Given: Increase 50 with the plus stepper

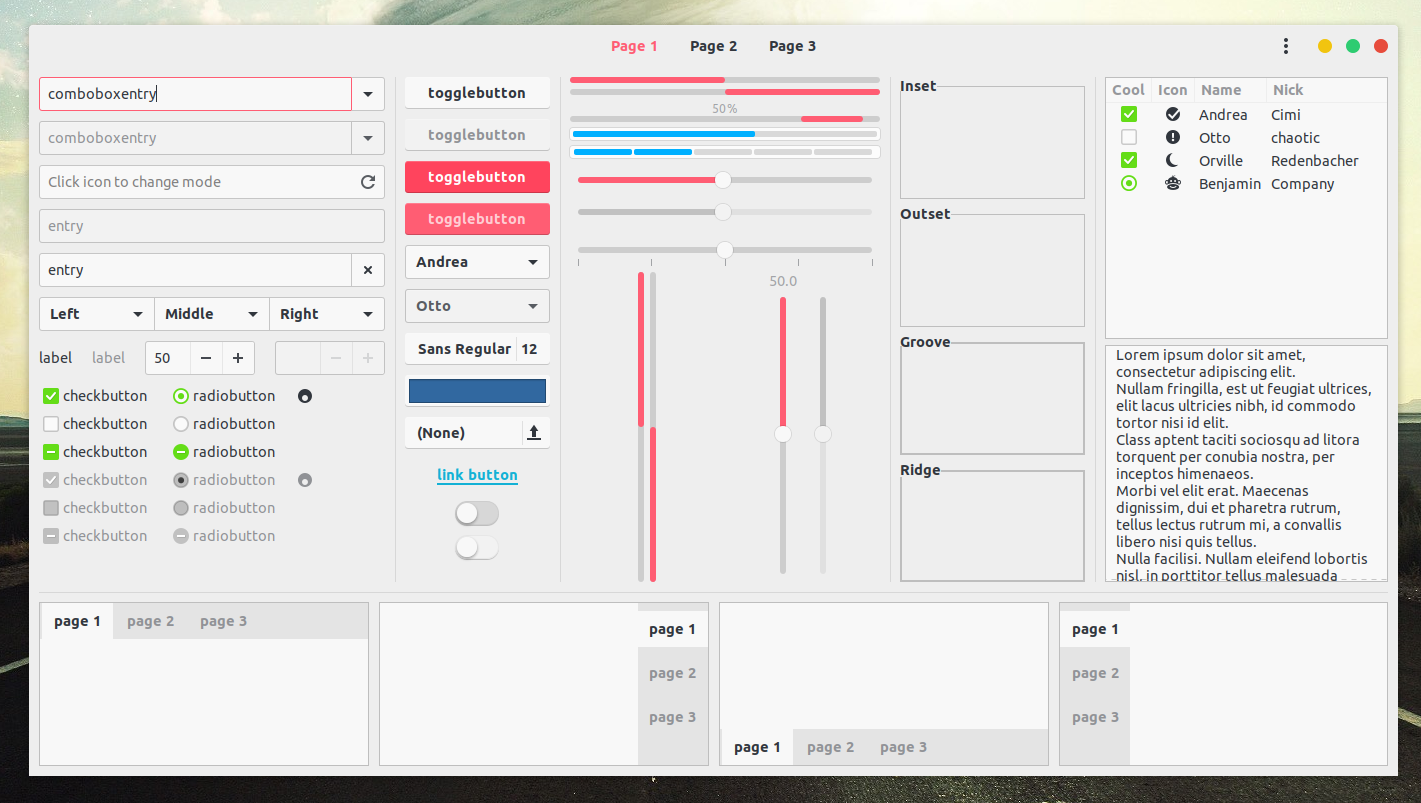Looking at the screenshot, I should (x=238, y=357).
